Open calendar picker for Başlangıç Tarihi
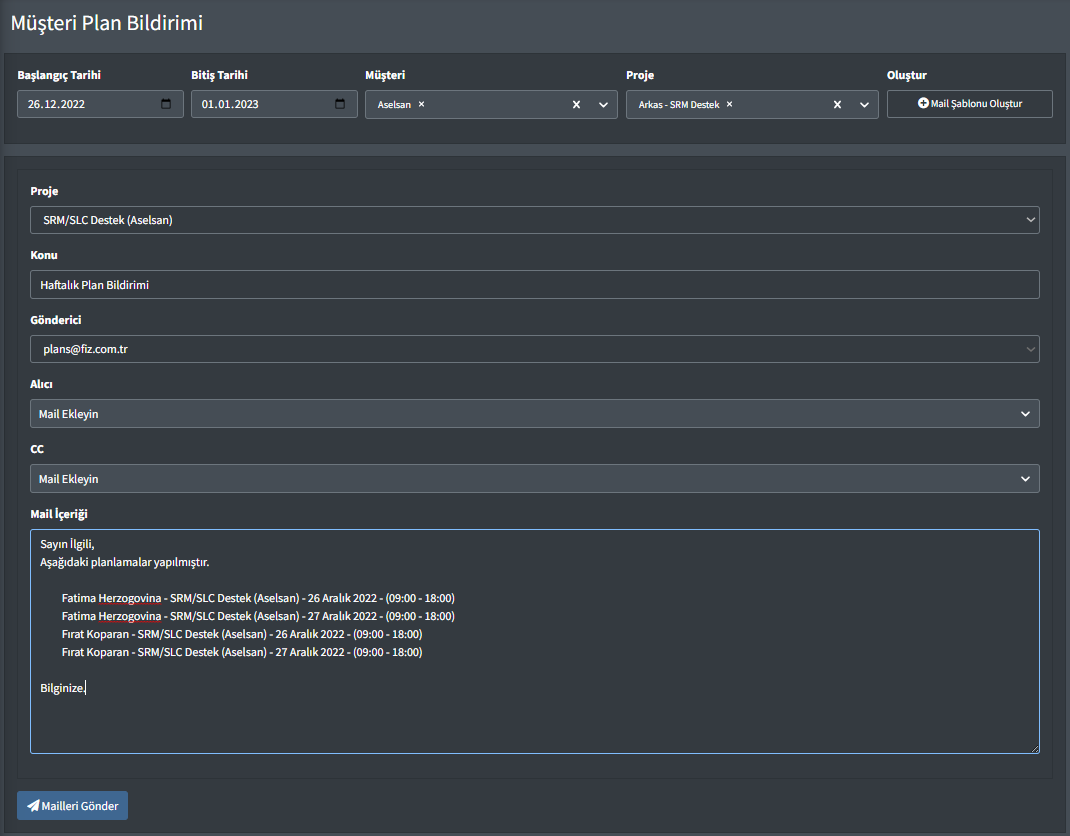This screenshot has height=836, width=1070. pyautogui.click(x=166, y=104)
